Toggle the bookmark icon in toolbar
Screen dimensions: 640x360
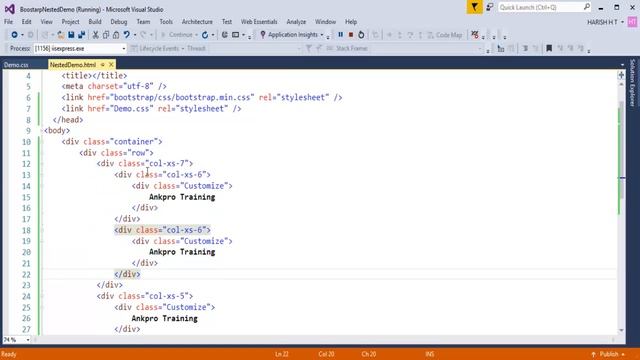pos(549,49)
